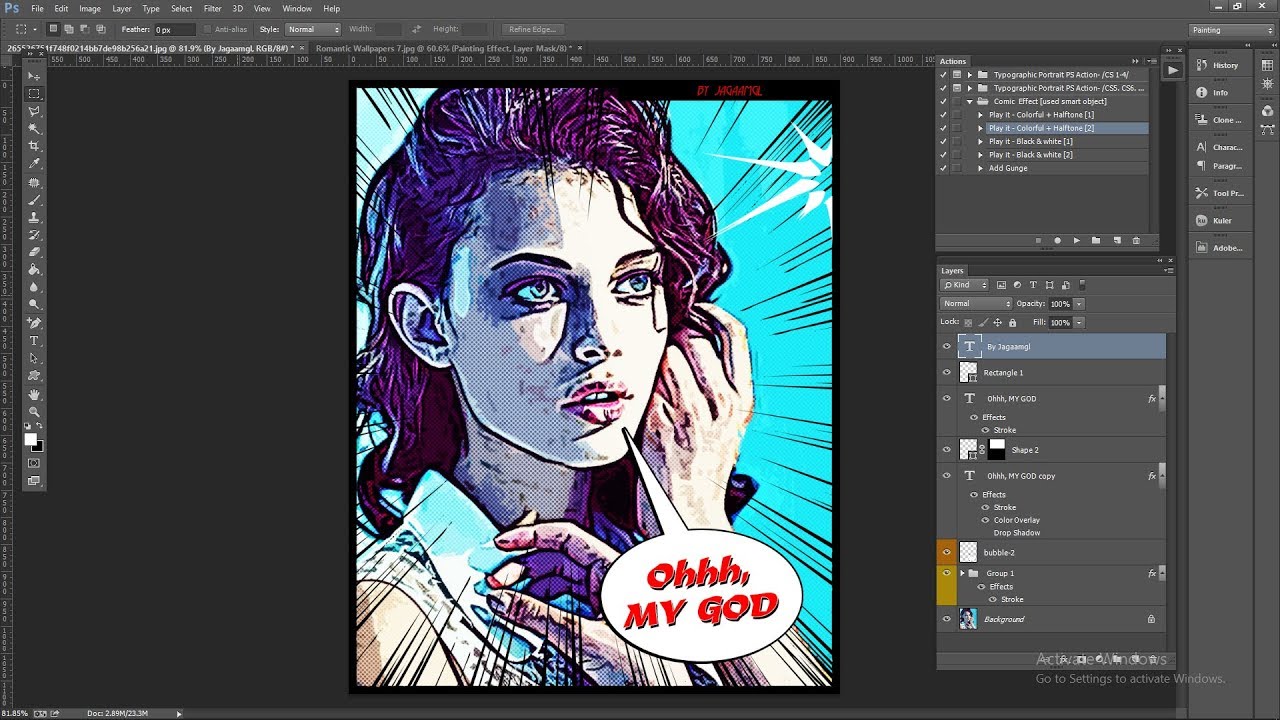Screen dimensions: 1280x720
Task: Select the Hand tool
Action: click(x=34, y=394)
